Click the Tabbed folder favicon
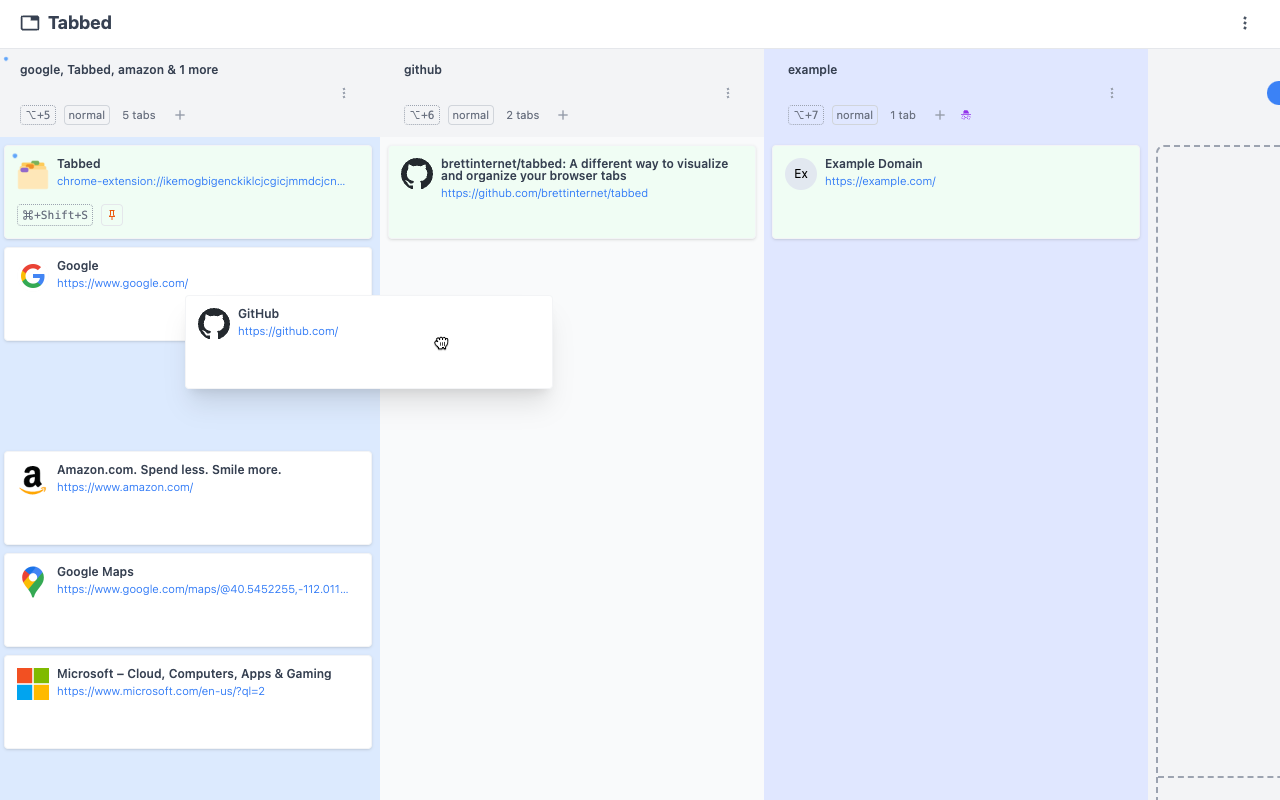Screen dimensions: 1280x800 33,174
